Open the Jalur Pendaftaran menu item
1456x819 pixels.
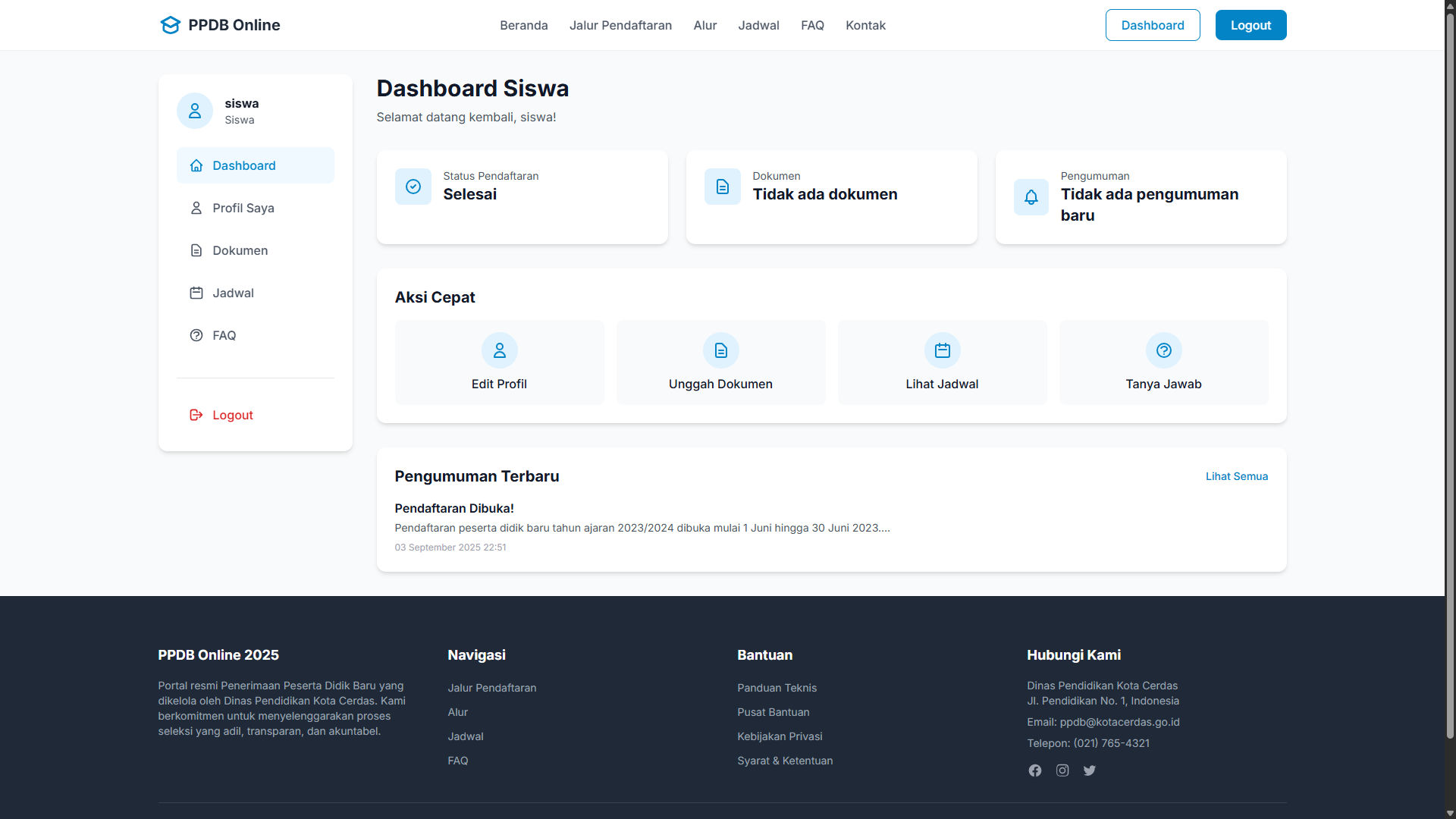pyautogui.click(x=620, y=25)
